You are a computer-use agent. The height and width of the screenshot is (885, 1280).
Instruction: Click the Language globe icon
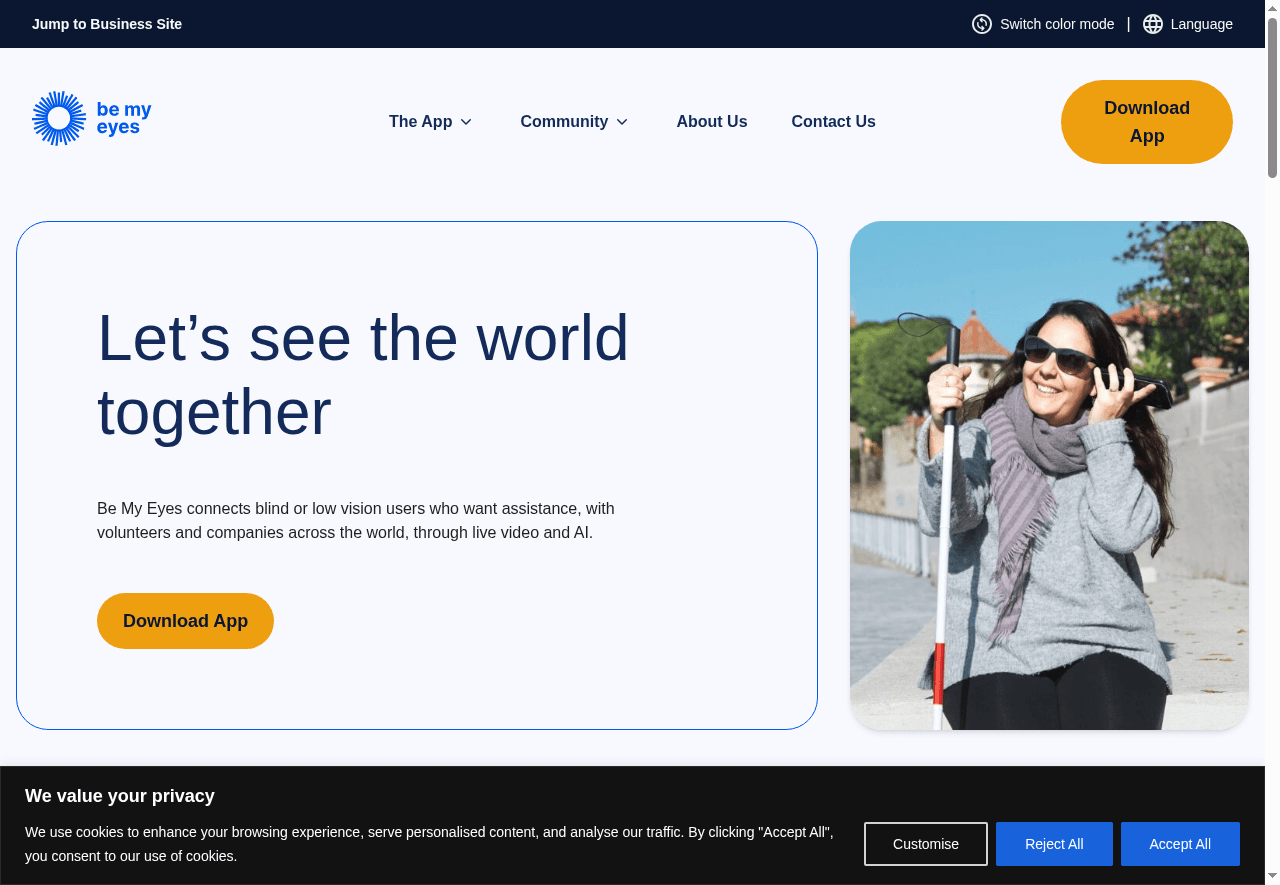point(1153,24)
